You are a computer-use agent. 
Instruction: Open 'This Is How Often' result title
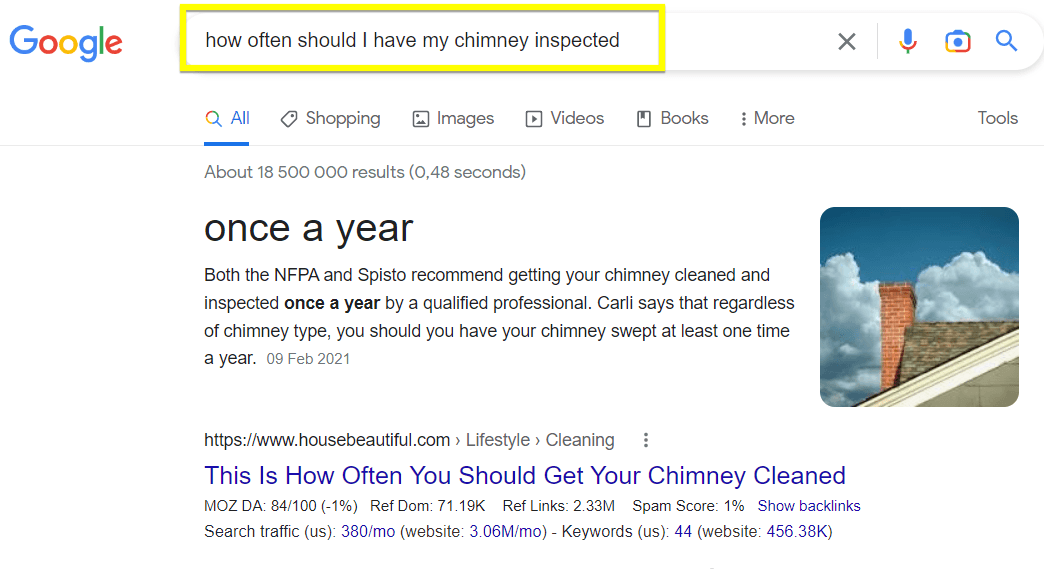tap(525, 475)
